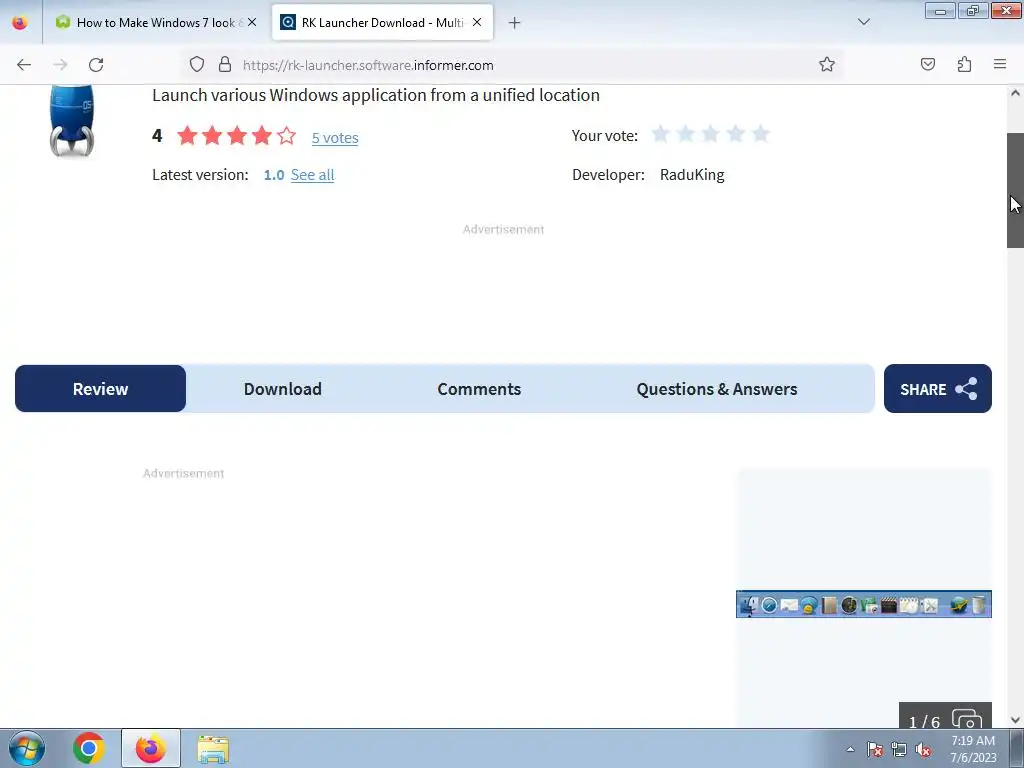Switch to the Download tab
Viewport: 1024px width, 768px height.
click(283, 389)
